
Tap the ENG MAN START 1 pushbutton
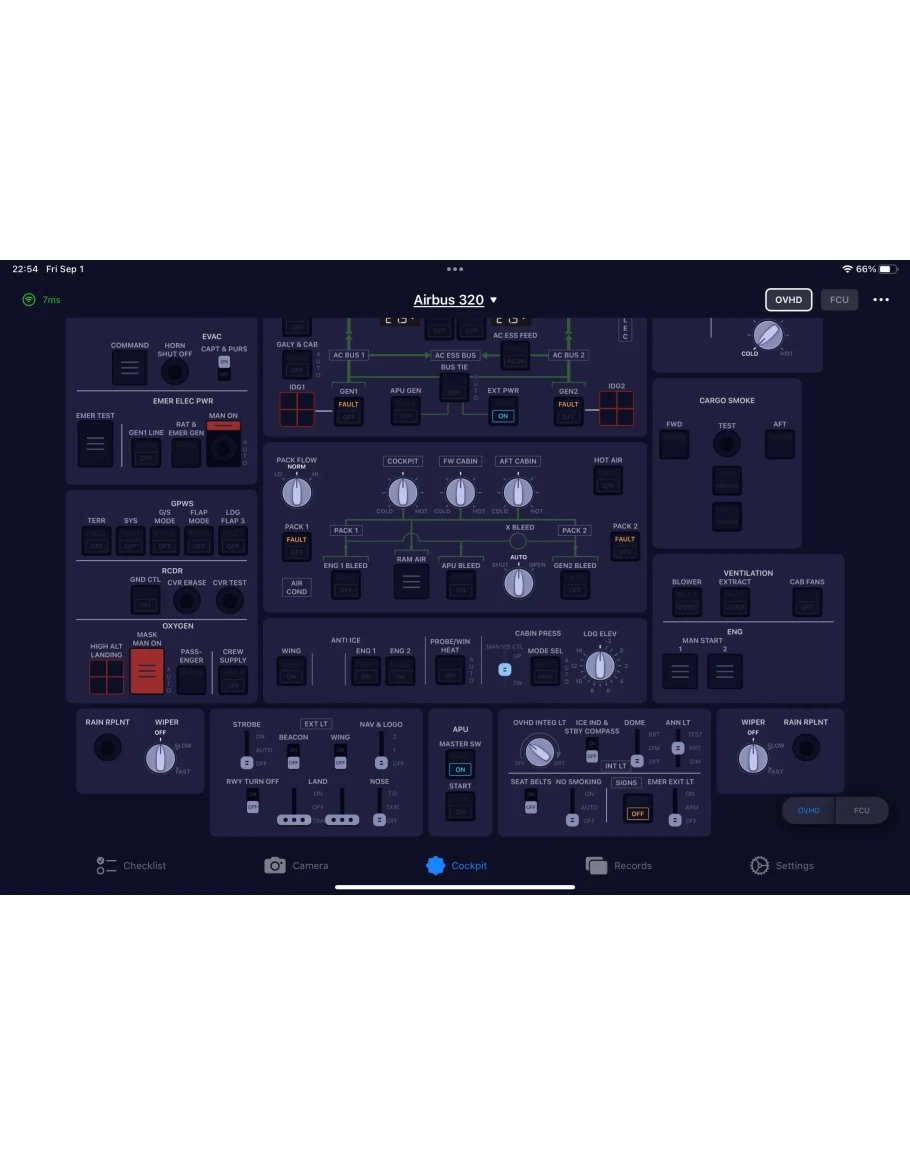(680, 671)
